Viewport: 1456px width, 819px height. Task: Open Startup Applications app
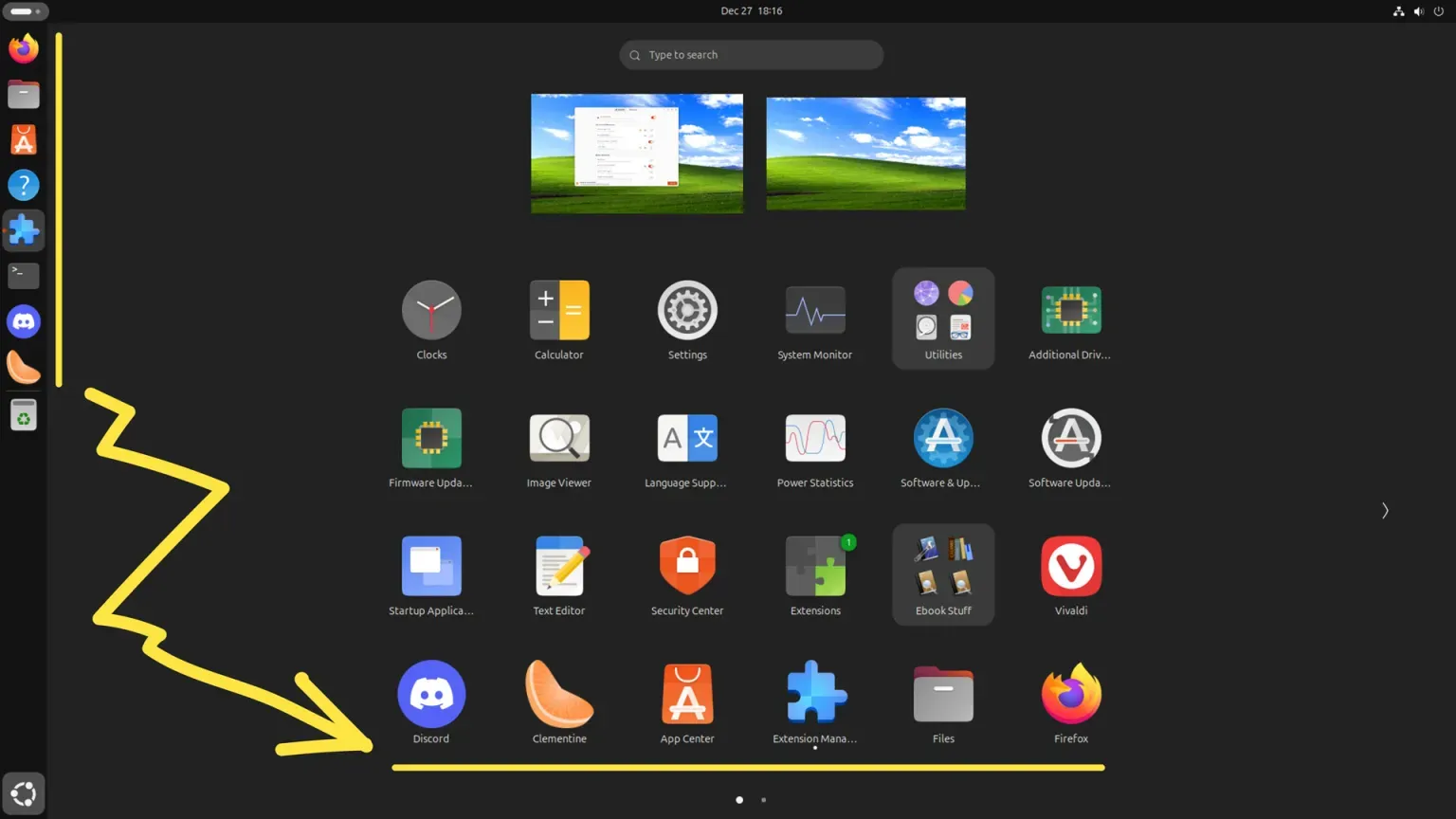(431, 575)
